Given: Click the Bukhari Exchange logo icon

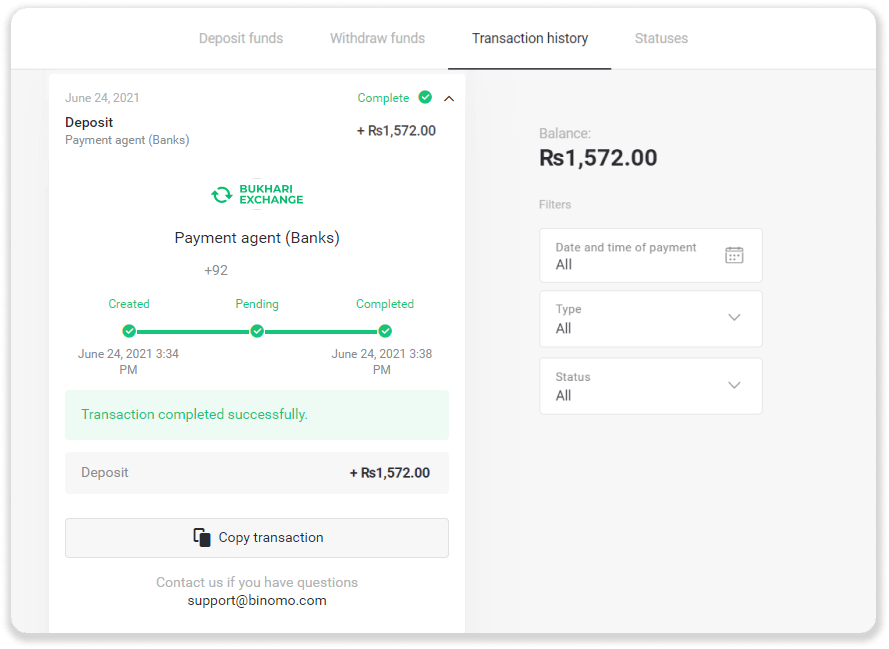Looking at the screenshot, I should (222, 195).
